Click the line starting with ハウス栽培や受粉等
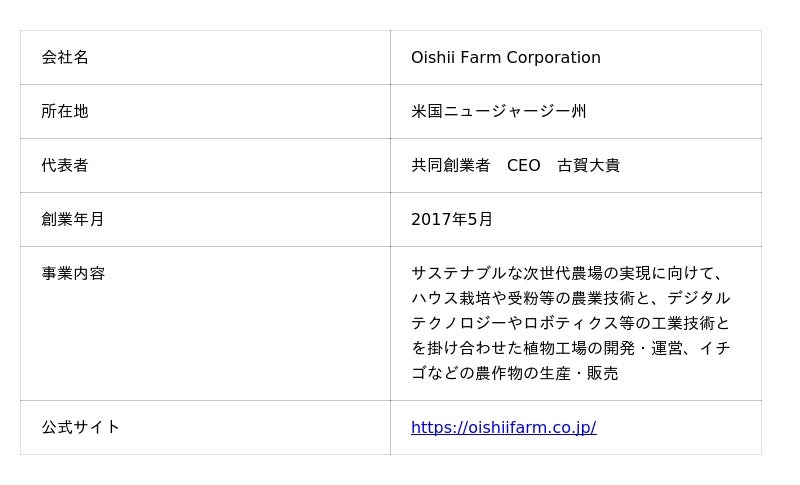Image resolution: width=800 pixels, height=485 pixels. point(570,299)
